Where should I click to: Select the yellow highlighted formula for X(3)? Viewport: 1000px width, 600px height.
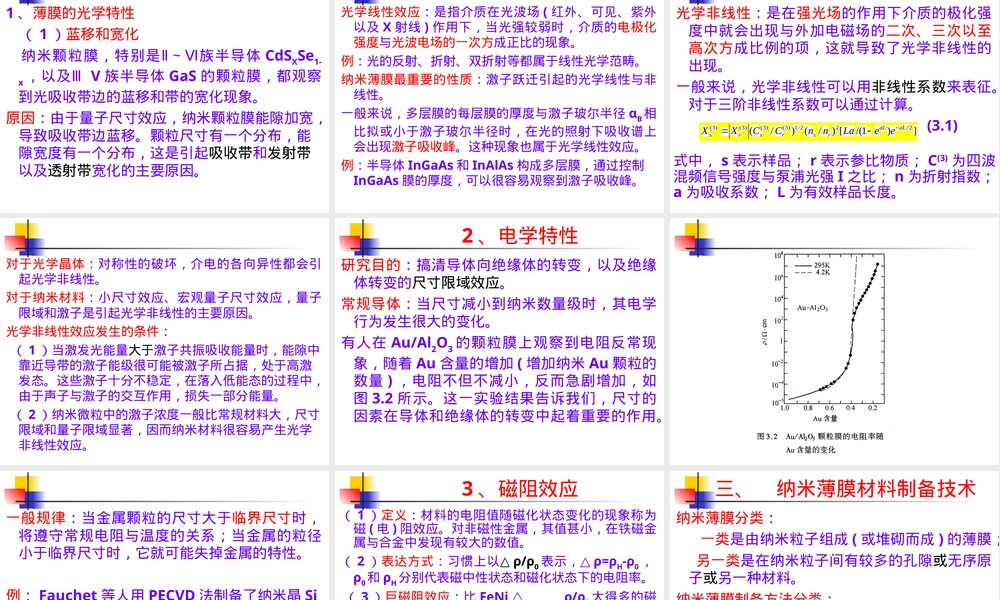click(x=809, y=131)
